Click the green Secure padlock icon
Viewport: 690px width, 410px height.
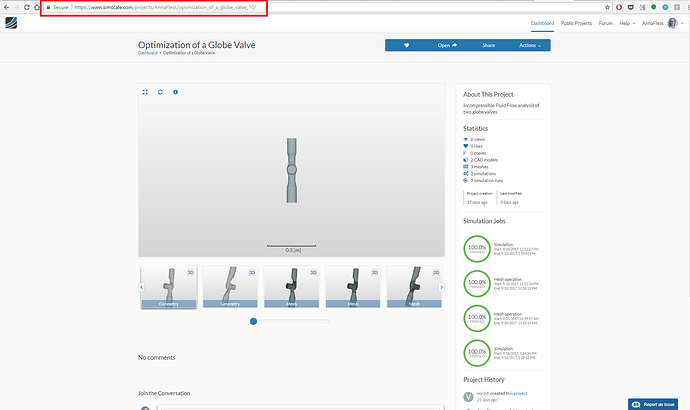[x=48, y=7]
